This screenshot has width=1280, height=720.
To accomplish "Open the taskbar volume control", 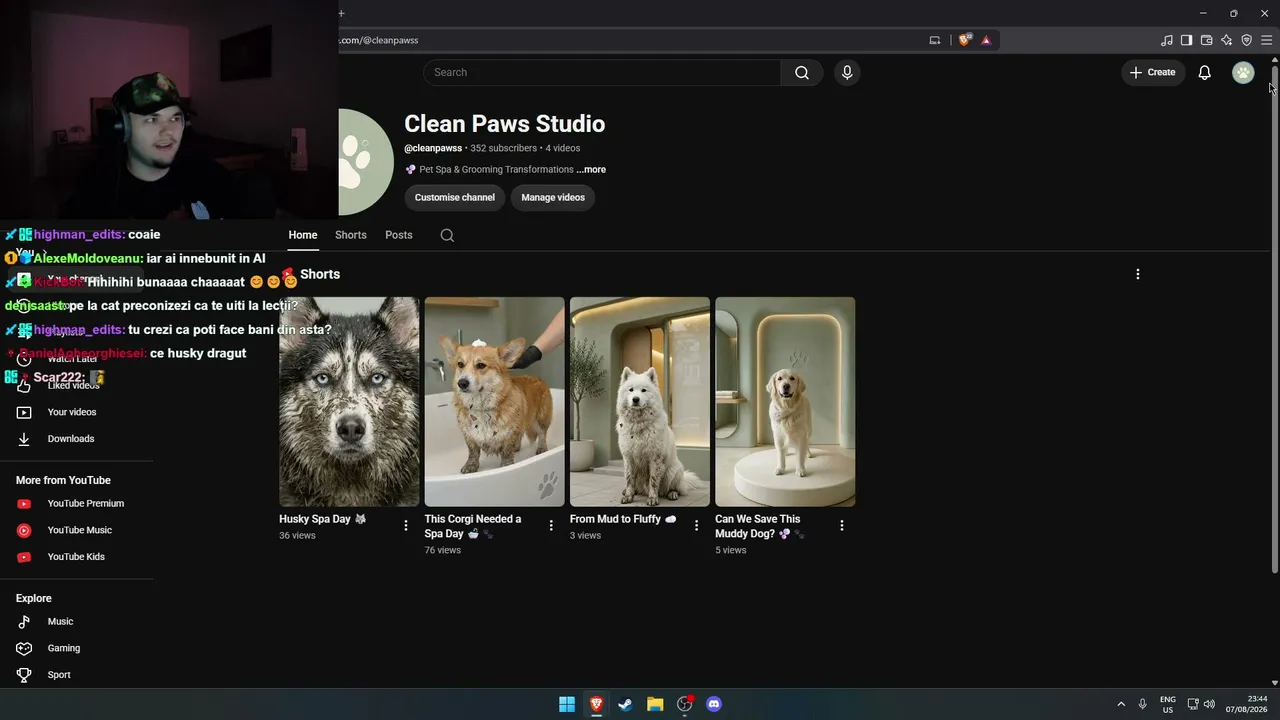I will click(1210, 704).
